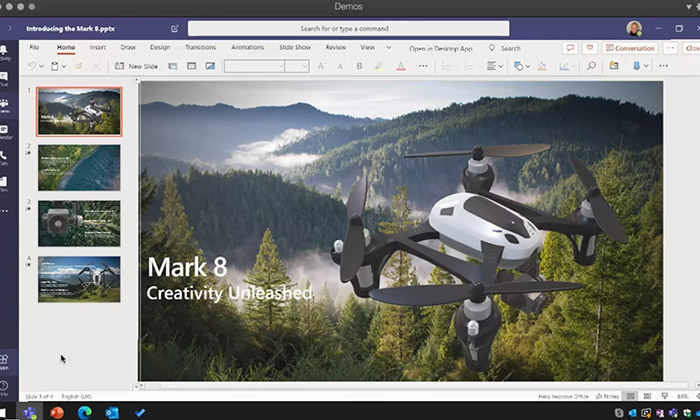Switch to the Insert tab
700x420 pixels.
(x=97, y=47)
